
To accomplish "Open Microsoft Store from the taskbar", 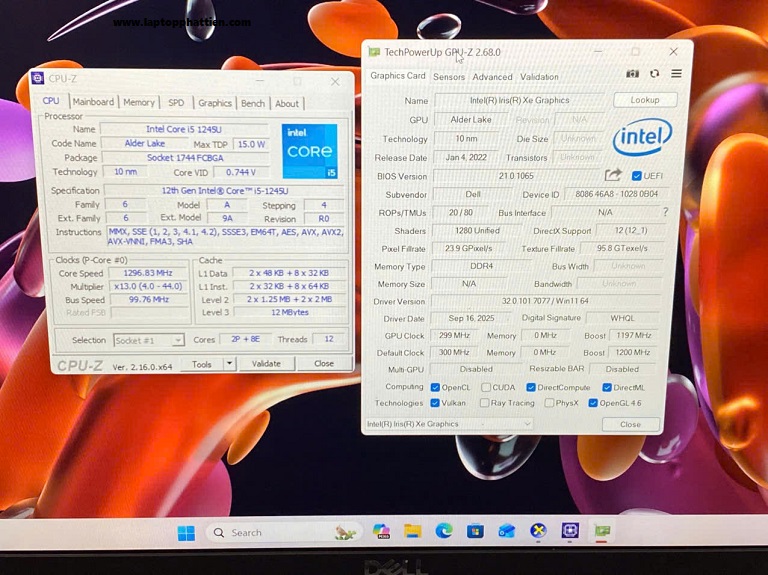I will point(475,531).
